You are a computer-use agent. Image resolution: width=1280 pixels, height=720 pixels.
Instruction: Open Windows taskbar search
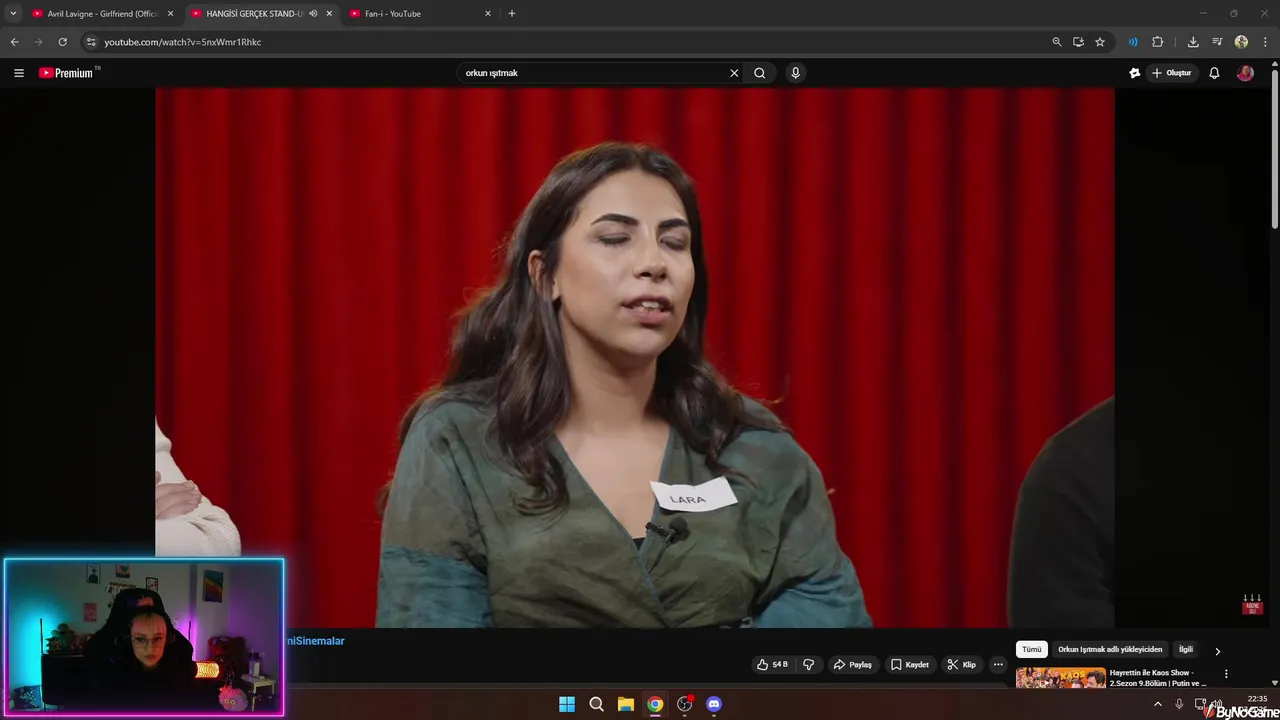(x=596, y=704)
